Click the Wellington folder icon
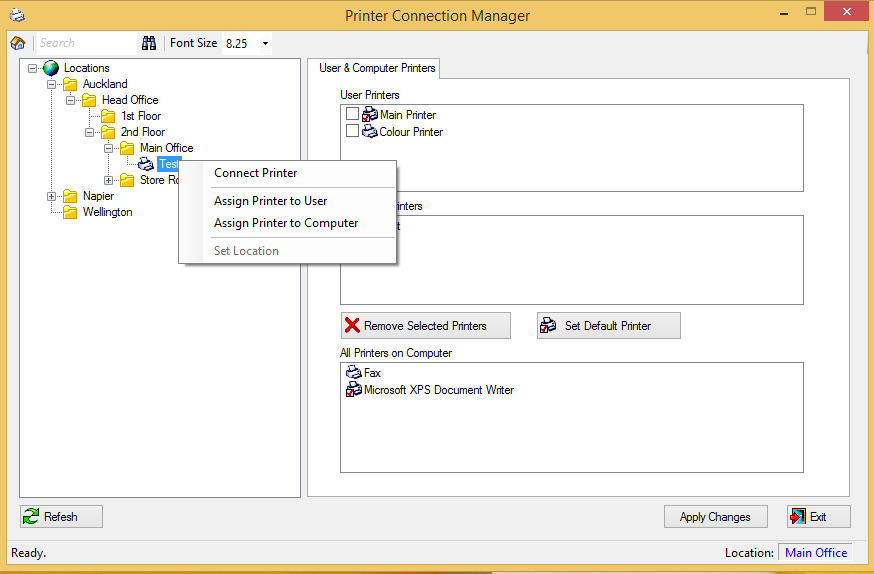 tap(70, 212)
